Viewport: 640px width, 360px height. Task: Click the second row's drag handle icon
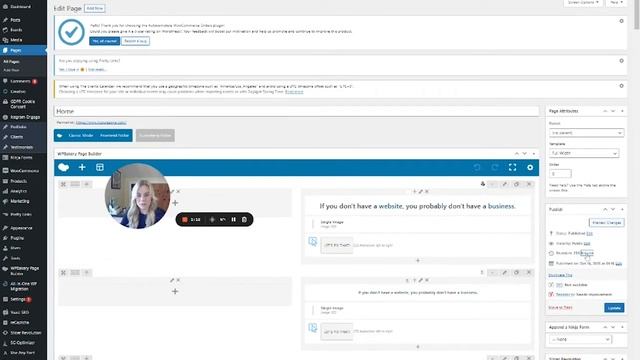[63, 273]
